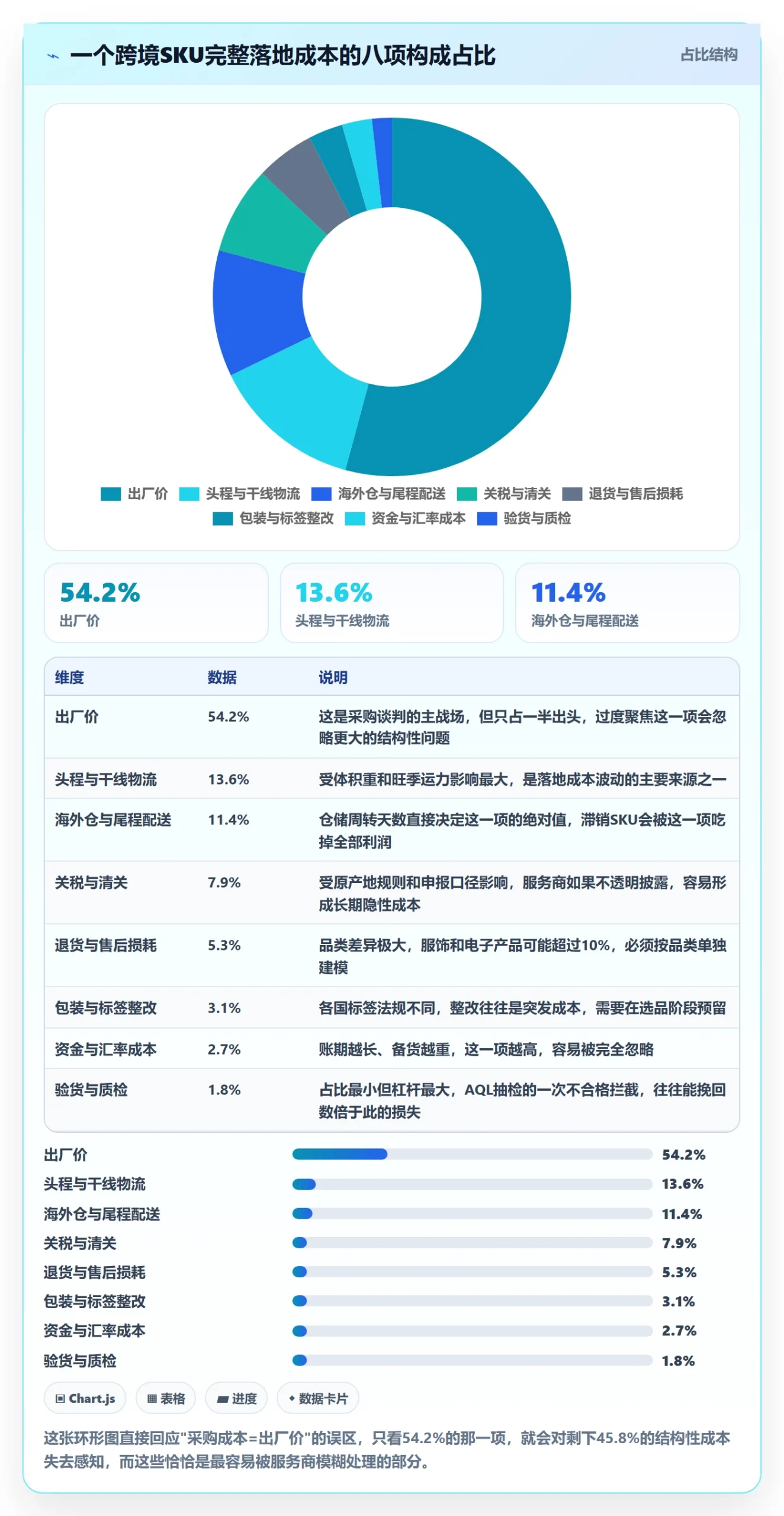Click the 出厂价 progress bar
The height and width of the screenshot is (1516, 784).
472,1154
